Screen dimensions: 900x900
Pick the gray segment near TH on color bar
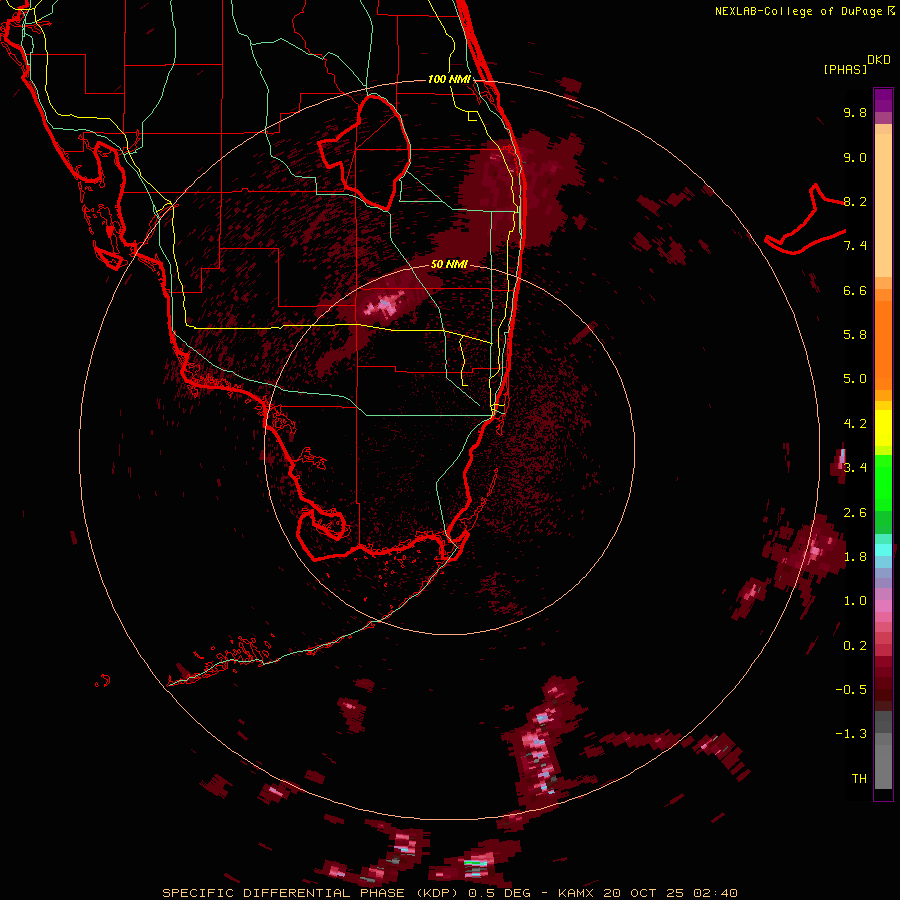point(883,766)
